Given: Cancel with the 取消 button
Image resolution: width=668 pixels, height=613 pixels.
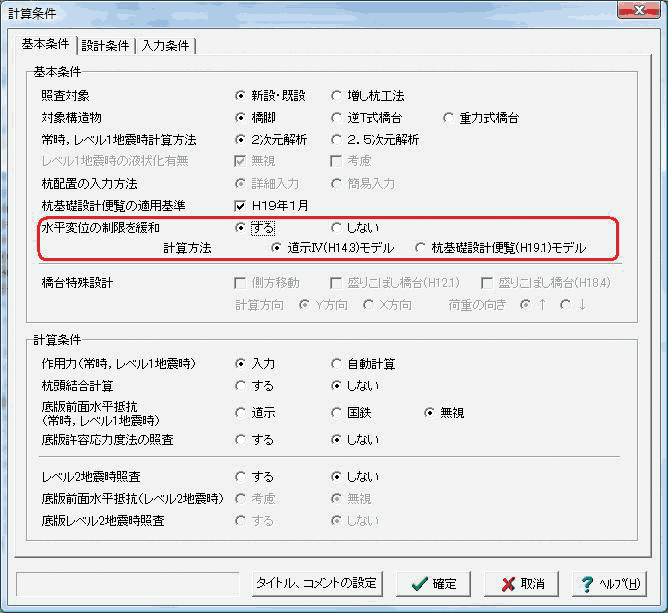Looking at the screenshot, I should 521,583.
